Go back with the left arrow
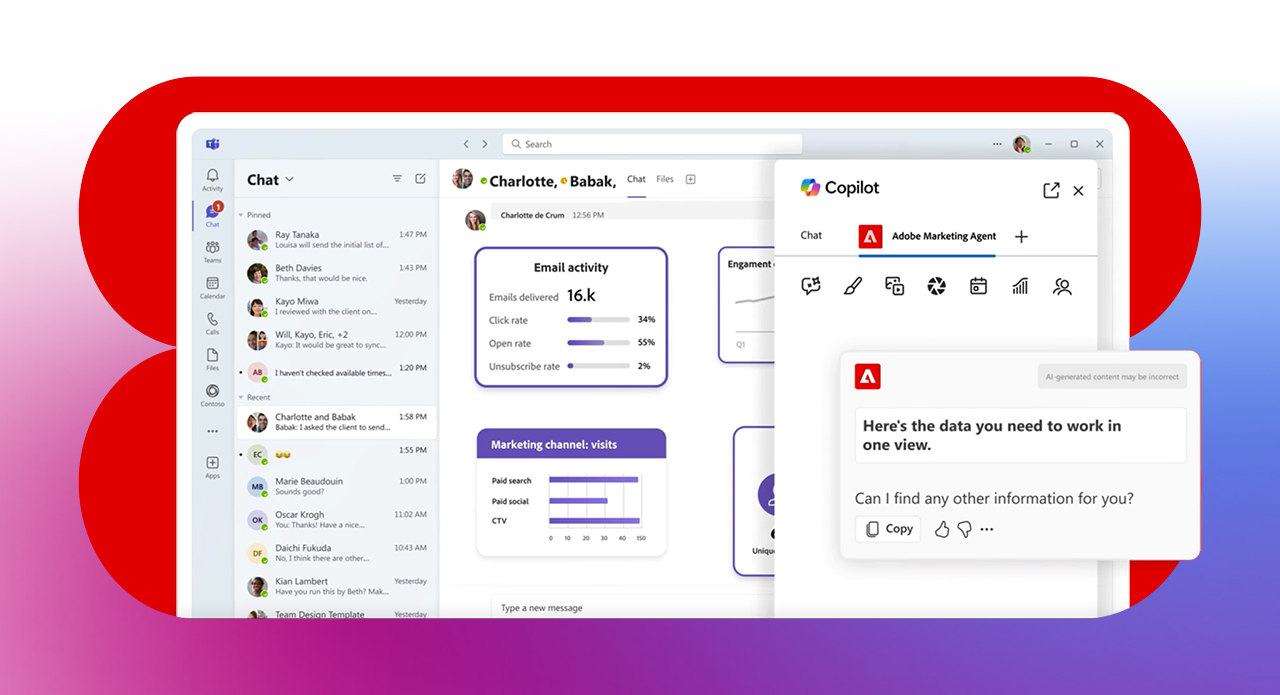1280x695 pixels. (x=466, y=144)
